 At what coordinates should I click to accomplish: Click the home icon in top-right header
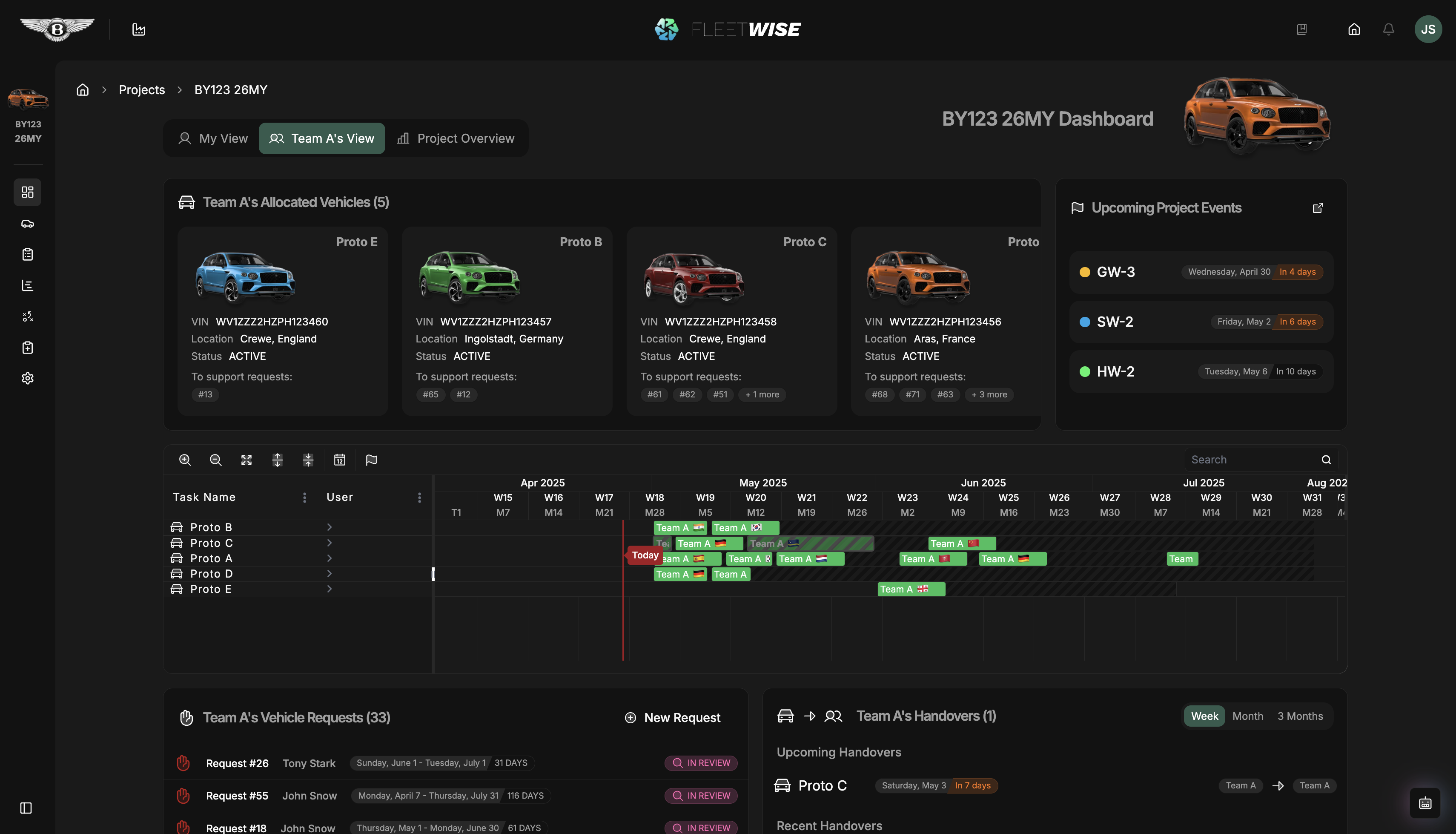pyautogui.click(x=1354, y=29)
